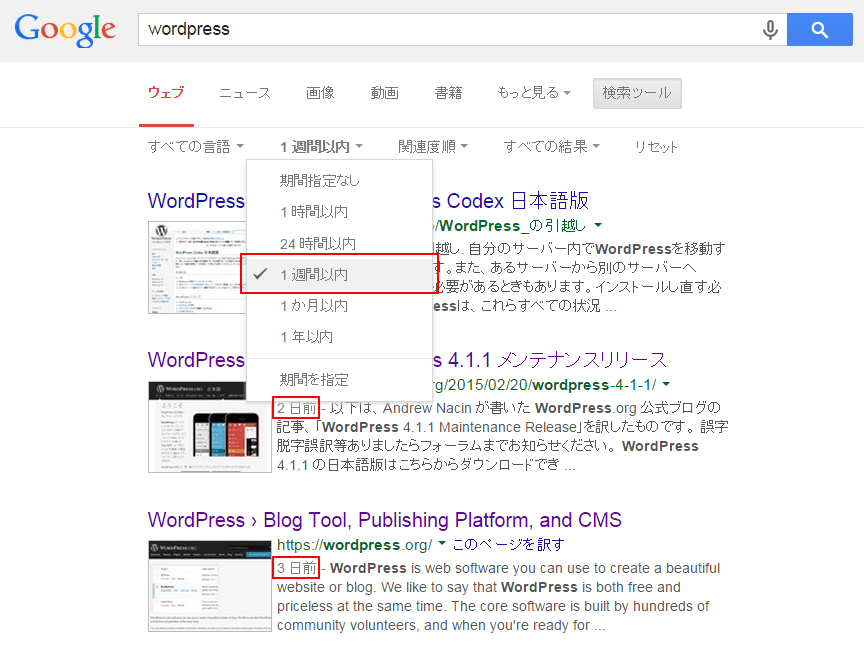Click the このページを訳す translate link
Image resolution: width=864 pixels, height=651 pixels.
(x=508, y=545)
